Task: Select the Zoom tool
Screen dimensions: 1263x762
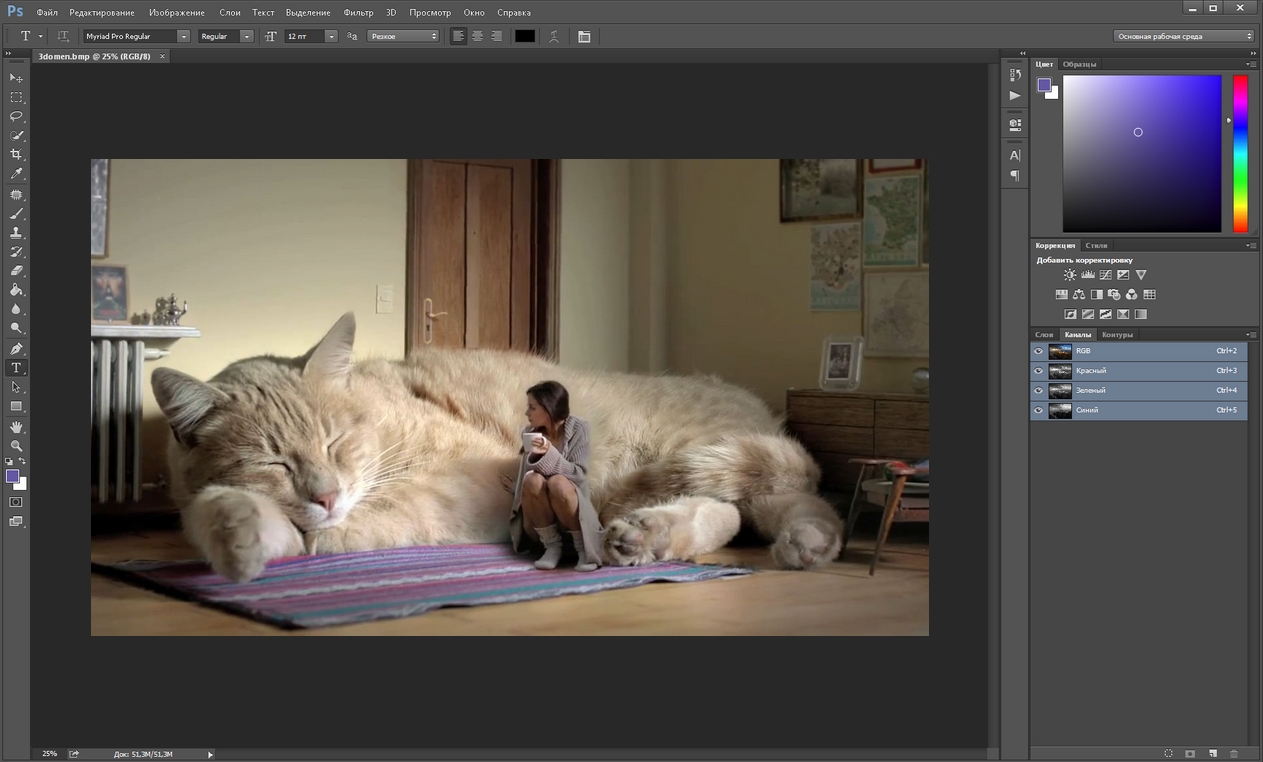Action: tap(16, 446)
